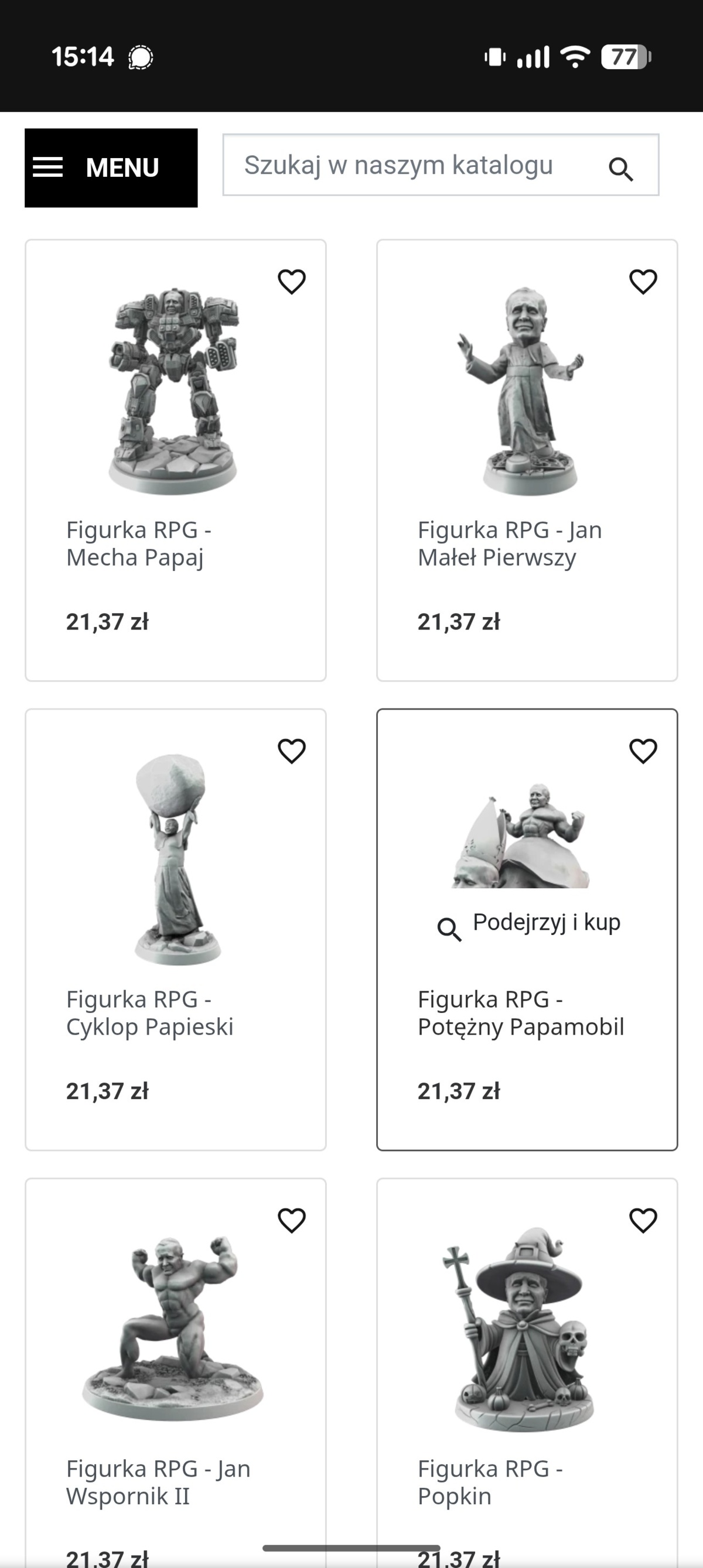Screen dimensions: 703x1568
Task: Tap the 'Figurka RPG - Popkin' product title
Action: (490, 1482)
